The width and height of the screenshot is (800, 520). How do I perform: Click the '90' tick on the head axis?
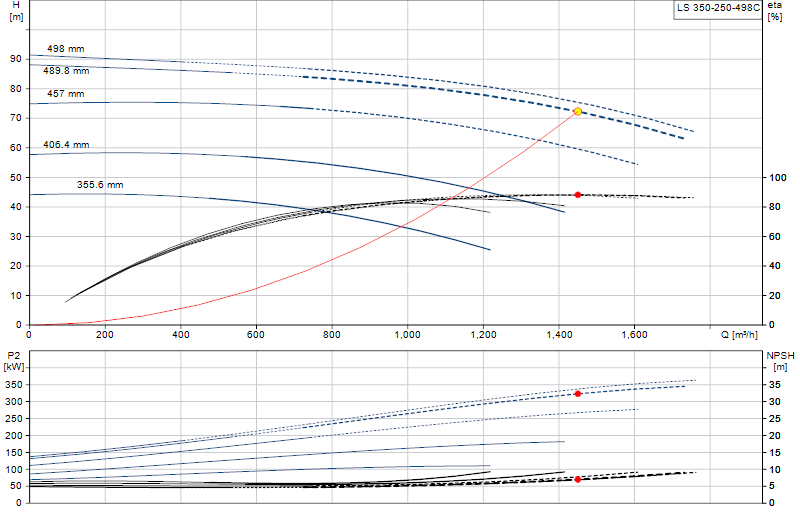(x=16, y=59)
